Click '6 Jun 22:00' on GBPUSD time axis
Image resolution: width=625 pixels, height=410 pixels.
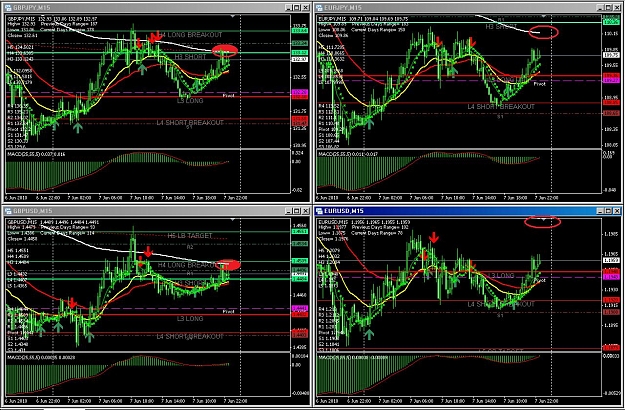pos(49,401)
